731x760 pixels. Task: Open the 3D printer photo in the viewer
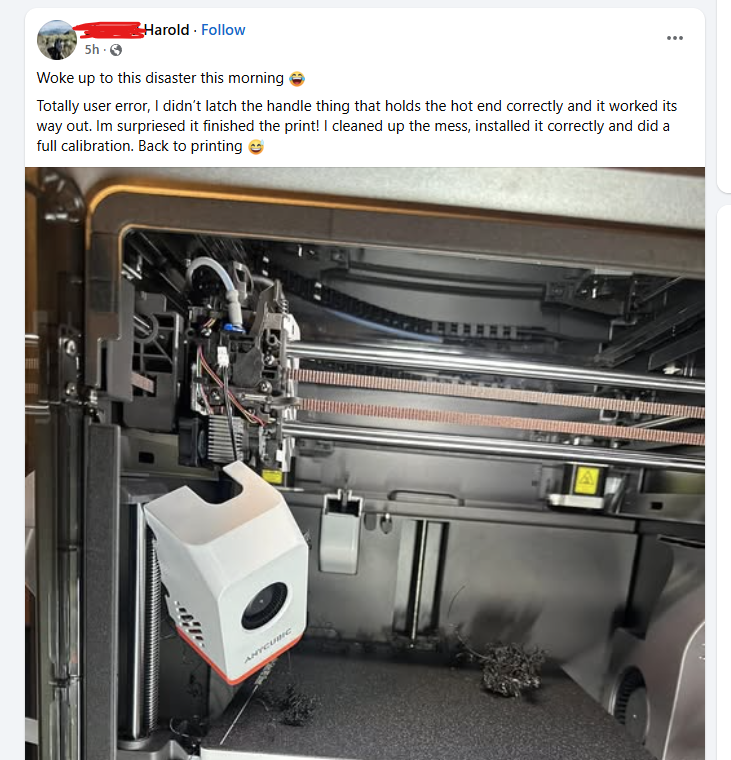pos(365,463)
